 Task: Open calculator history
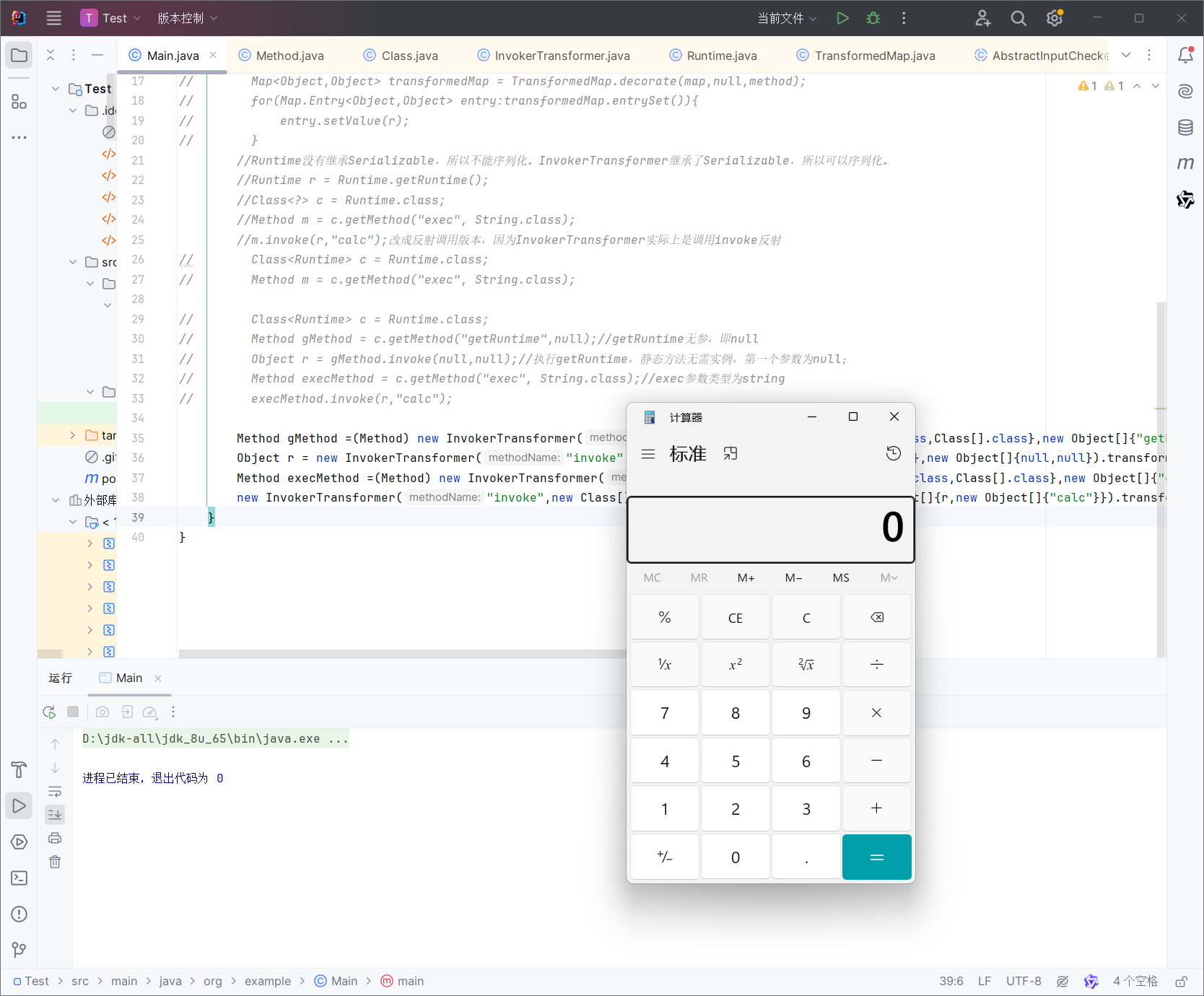[894, 453]
